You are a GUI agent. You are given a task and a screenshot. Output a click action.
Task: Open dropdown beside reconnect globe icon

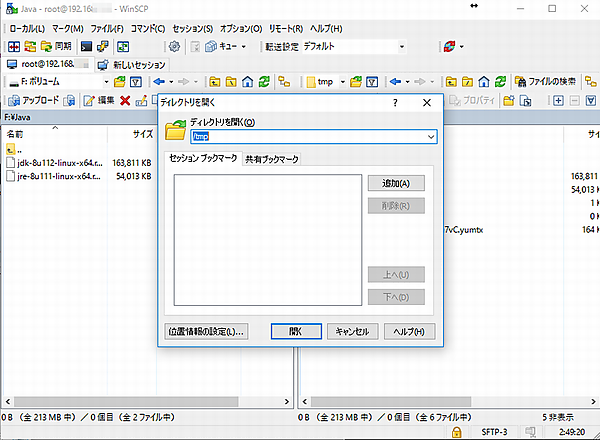click(x=461, y=47)
